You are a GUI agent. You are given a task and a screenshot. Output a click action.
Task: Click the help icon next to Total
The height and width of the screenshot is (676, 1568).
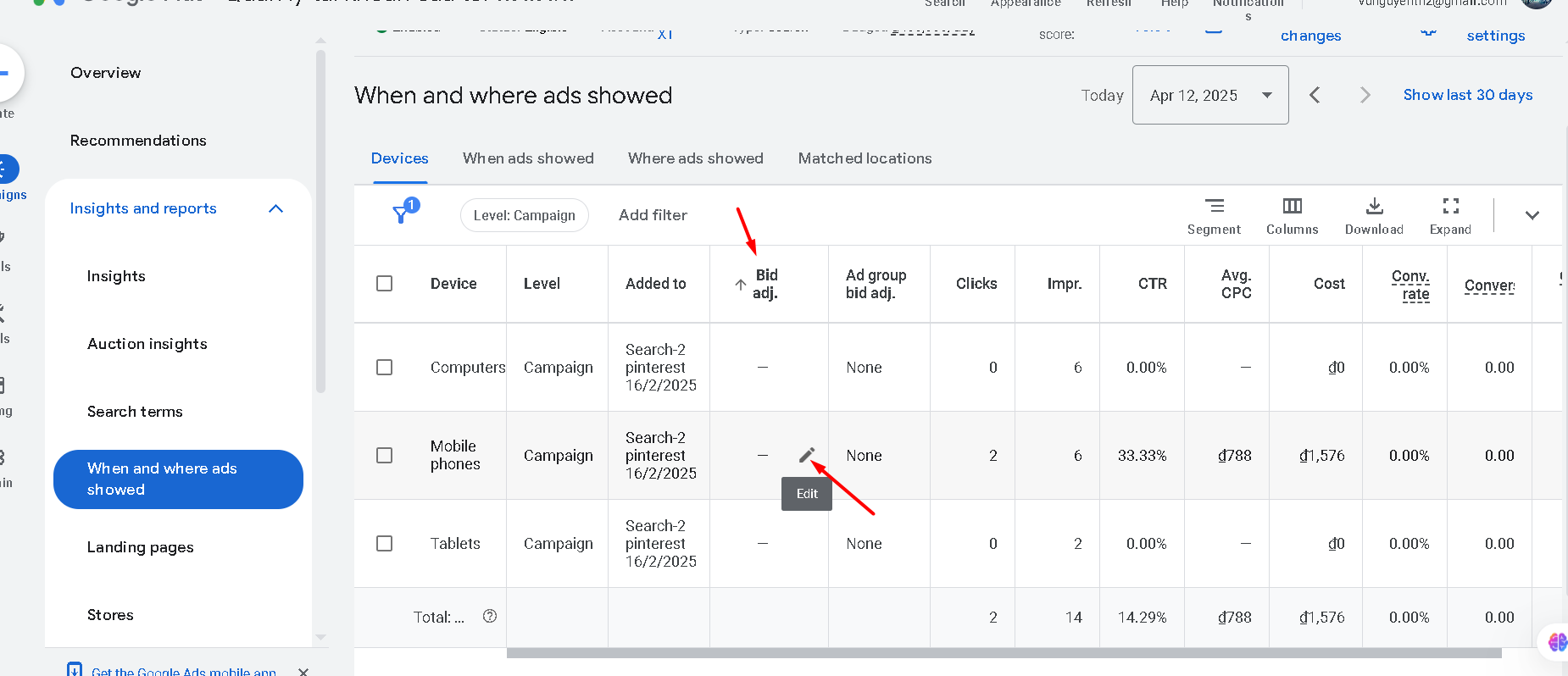coord(490,616)
